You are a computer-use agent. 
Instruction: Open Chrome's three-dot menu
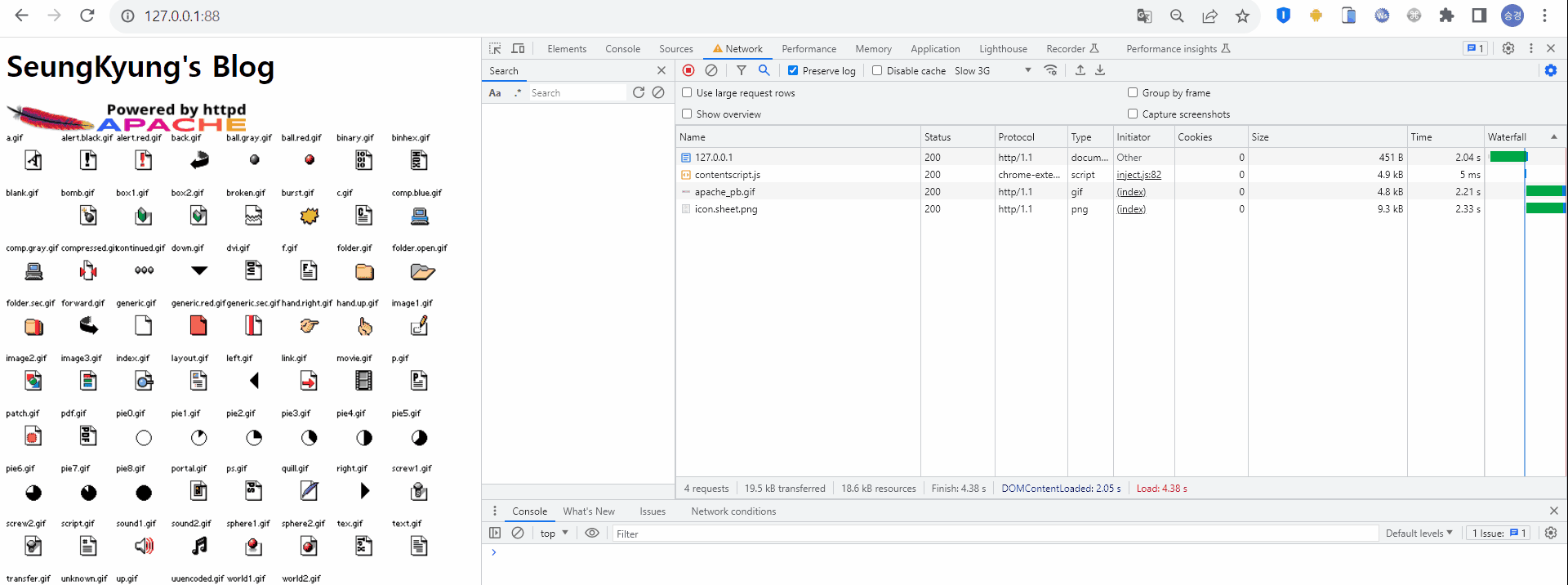tap(1544, 16)
